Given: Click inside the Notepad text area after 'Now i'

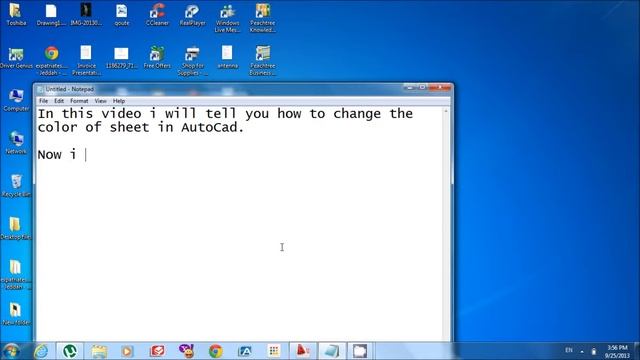Looking at the screenshot, I should pyautogui.click(x=86, y=155).
